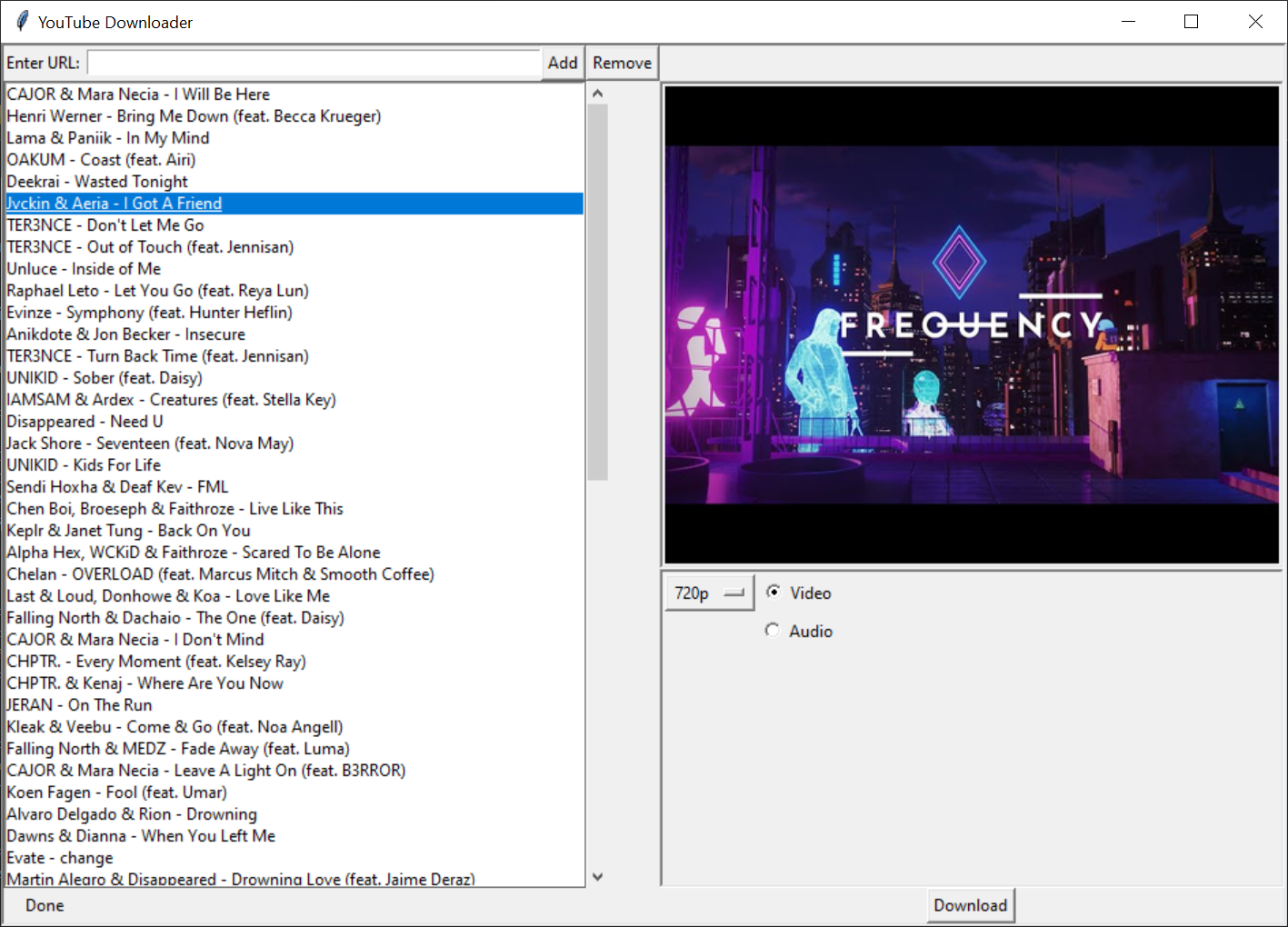Select the highlighted Jvckin & Aeria track
Screen dimensions: 1288x927
point(114,203)
